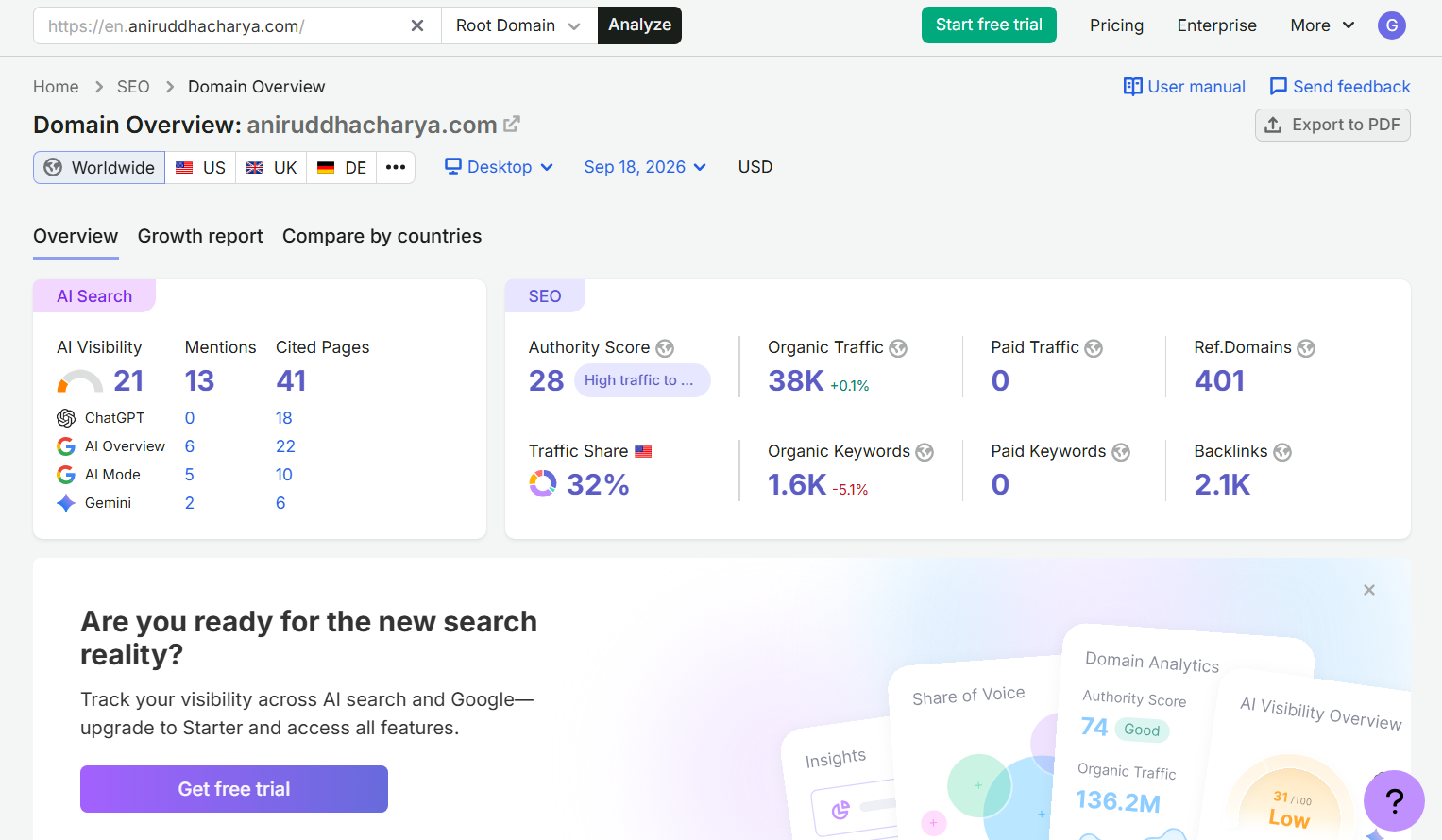Click Send feedback link
Viewport: 1442px width, 840px height.
(1340, 87)
